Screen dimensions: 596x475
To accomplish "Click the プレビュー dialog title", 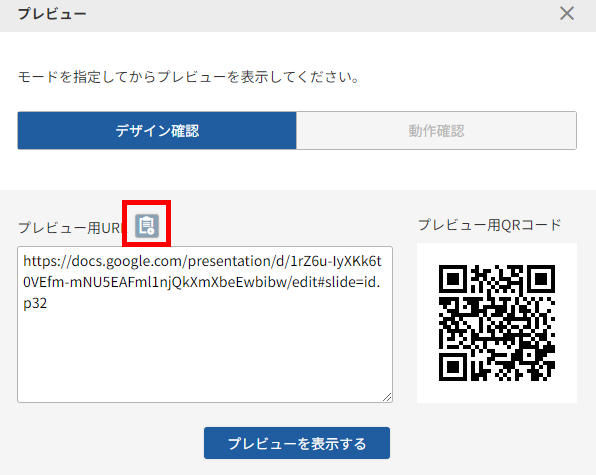I will pyautogui.click(x=52, y=14).
